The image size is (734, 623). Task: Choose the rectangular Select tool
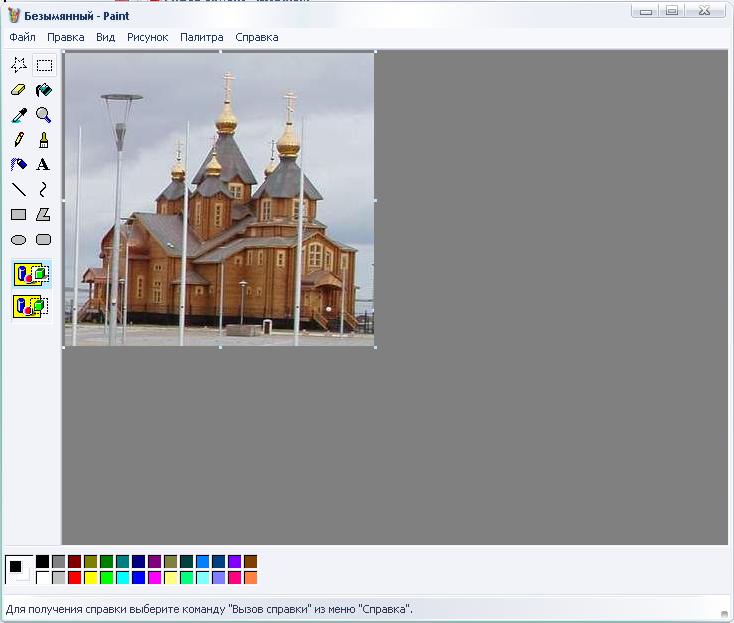click(x=44, y=66)
